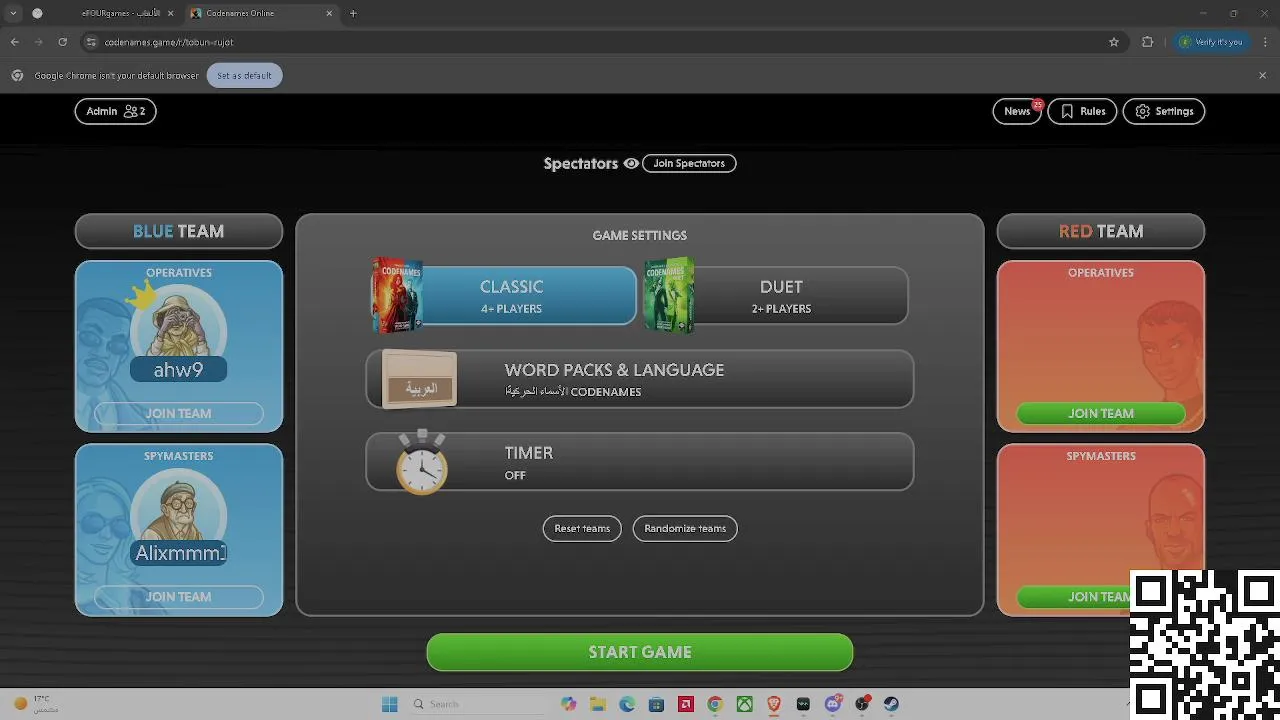Open Microsoft Edge from taskbar
Screen dimensions: 1280x720
pos(627,704)
